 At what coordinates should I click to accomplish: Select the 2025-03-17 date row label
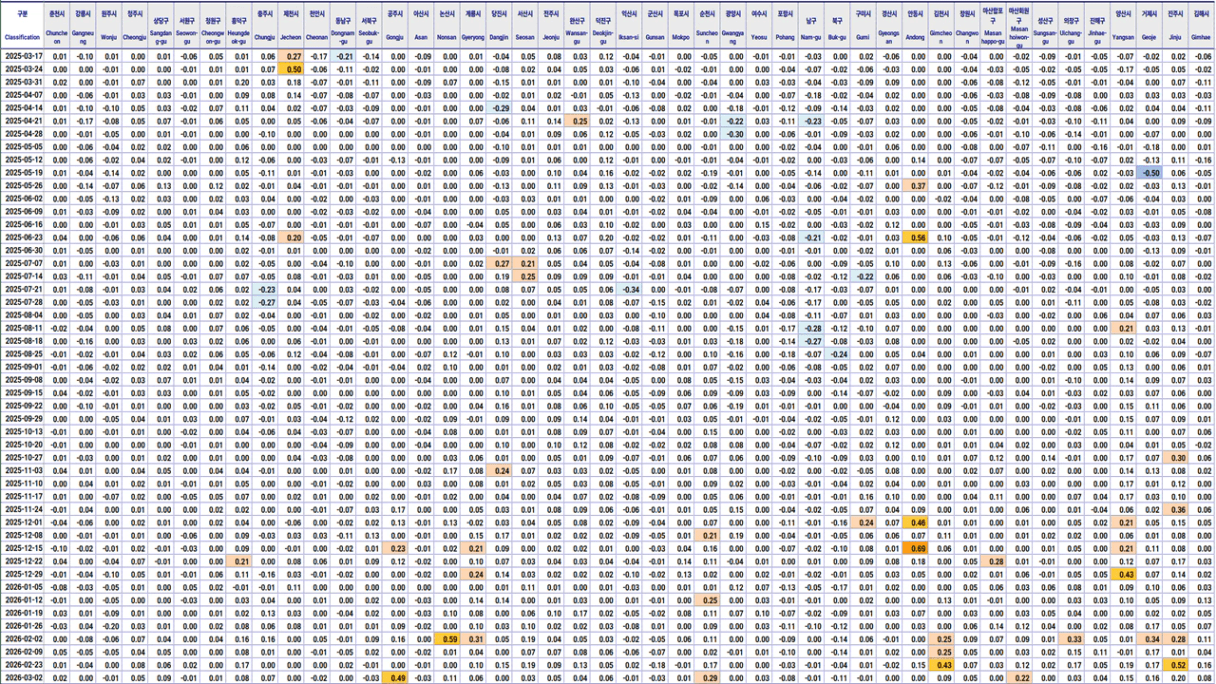point(23,56)
